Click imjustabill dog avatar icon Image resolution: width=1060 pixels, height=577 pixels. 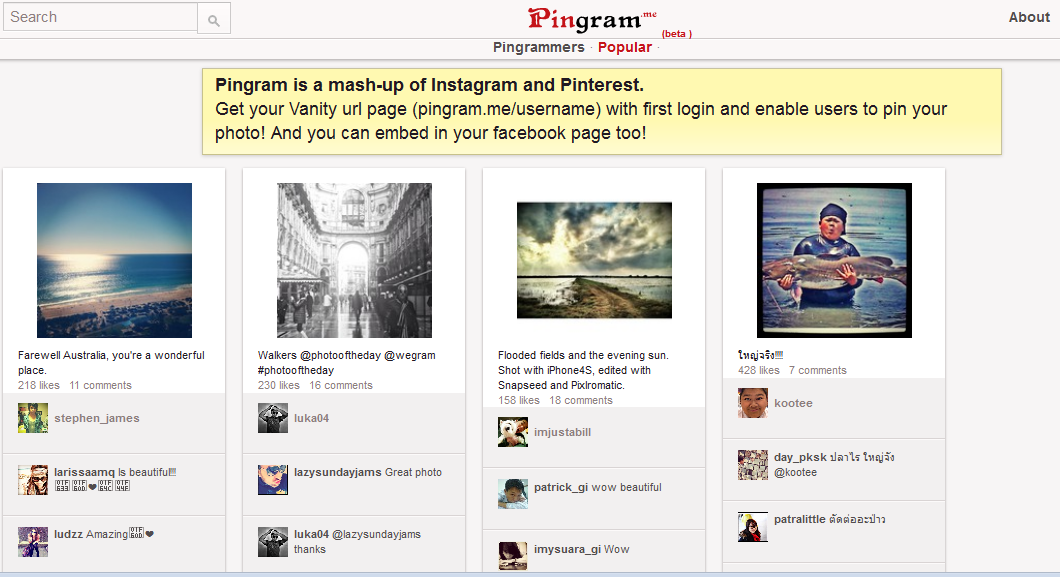[x=513, y=432]
